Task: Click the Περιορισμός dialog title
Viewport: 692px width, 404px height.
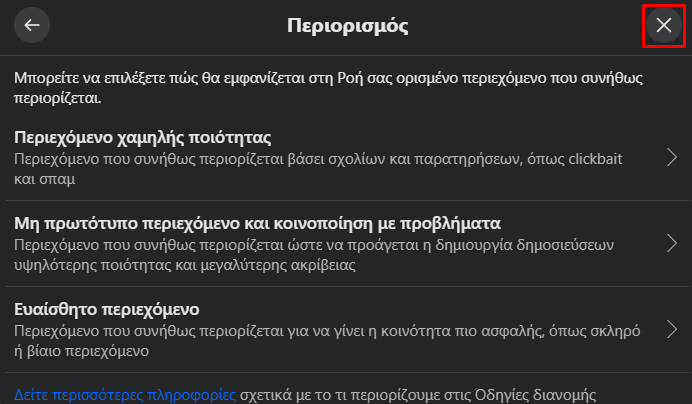Action: pyautogui.click(x=347, y=26)
